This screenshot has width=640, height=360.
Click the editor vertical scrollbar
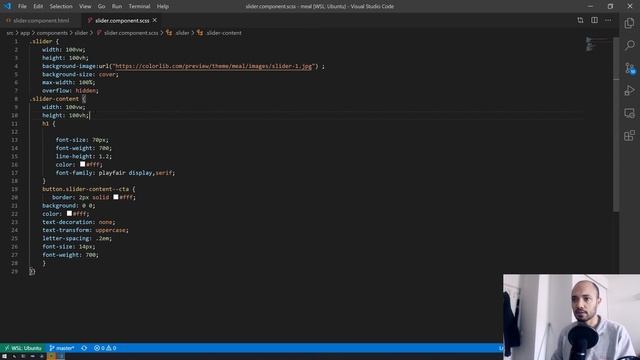(616, 124)
